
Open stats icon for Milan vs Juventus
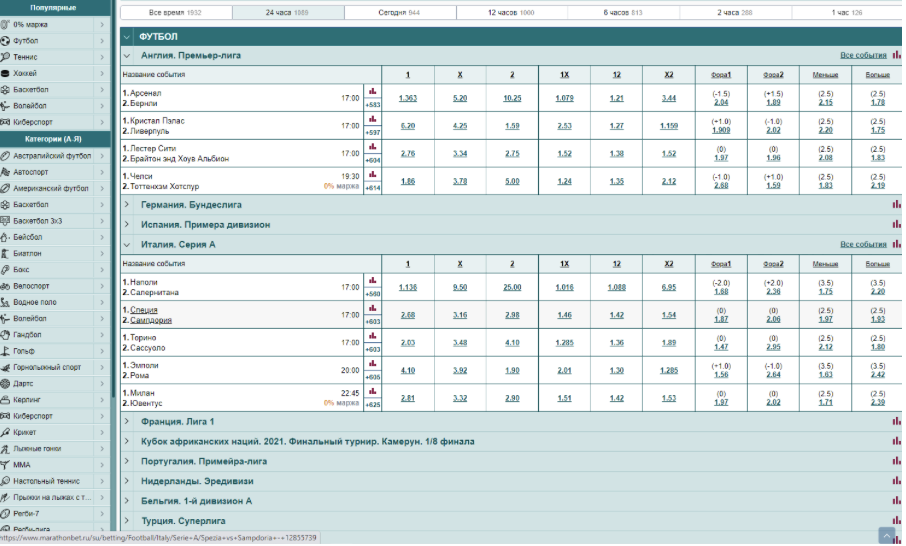(373, 391)
